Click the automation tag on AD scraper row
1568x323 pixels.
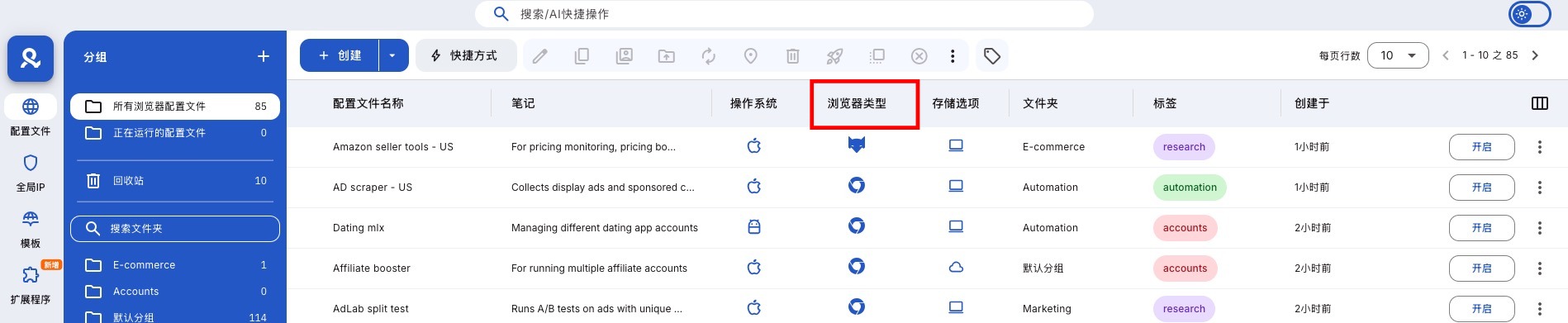1190,188
